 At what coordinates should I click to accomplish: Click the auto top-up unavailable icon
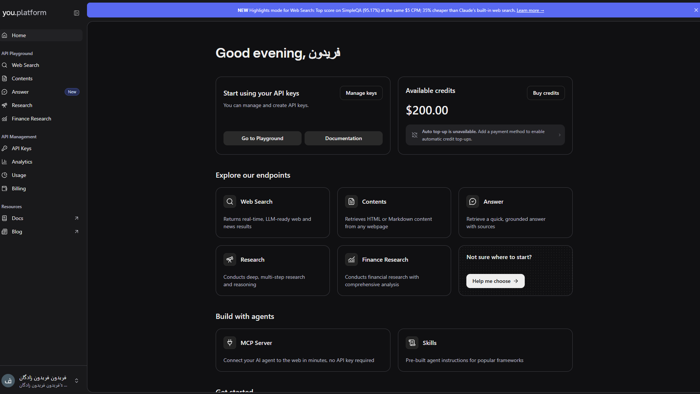[x=414, y=135]
